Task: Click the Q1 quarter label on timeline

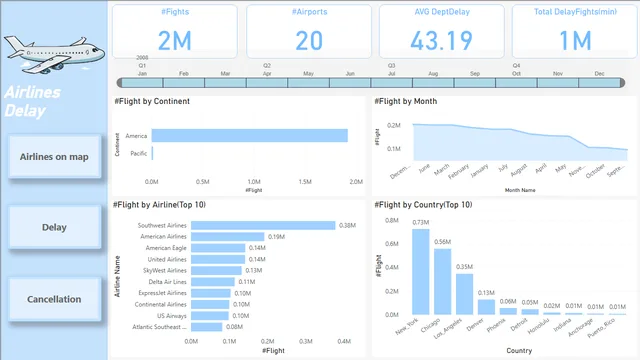Action: tap(142, 65)
